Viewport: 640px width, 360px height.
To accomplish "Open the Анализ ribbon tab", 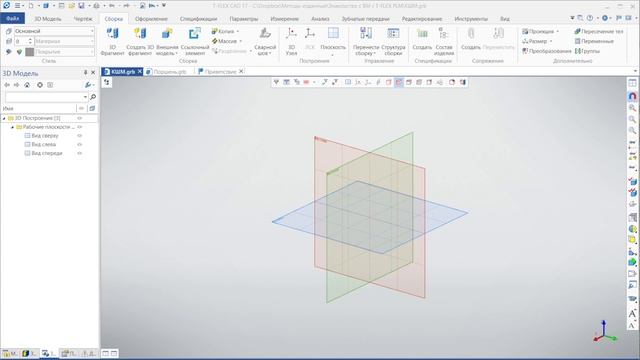I will click(320, 19).
